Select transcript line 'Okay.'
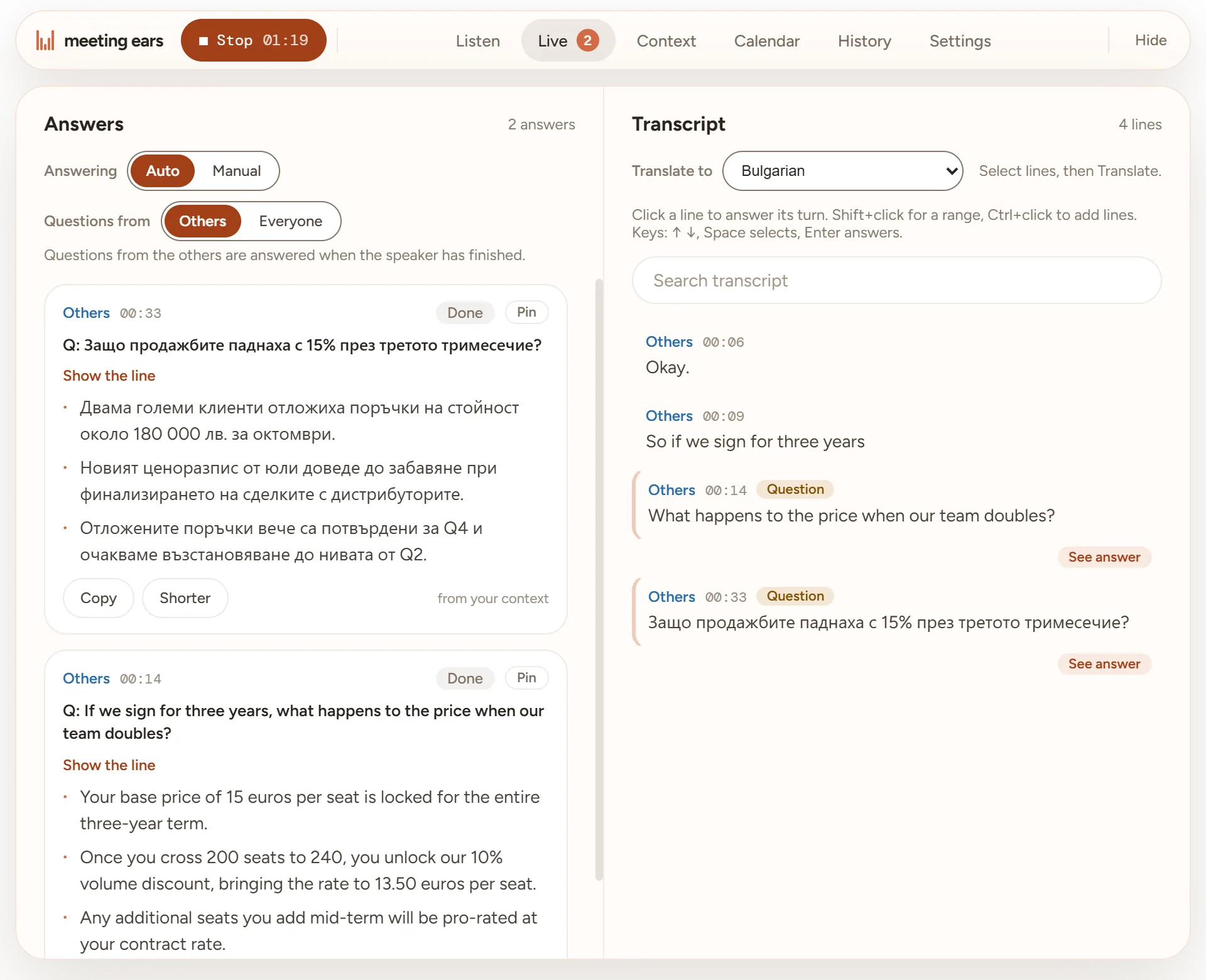This screenshot has height=980, width=1206. pos(896,356)
